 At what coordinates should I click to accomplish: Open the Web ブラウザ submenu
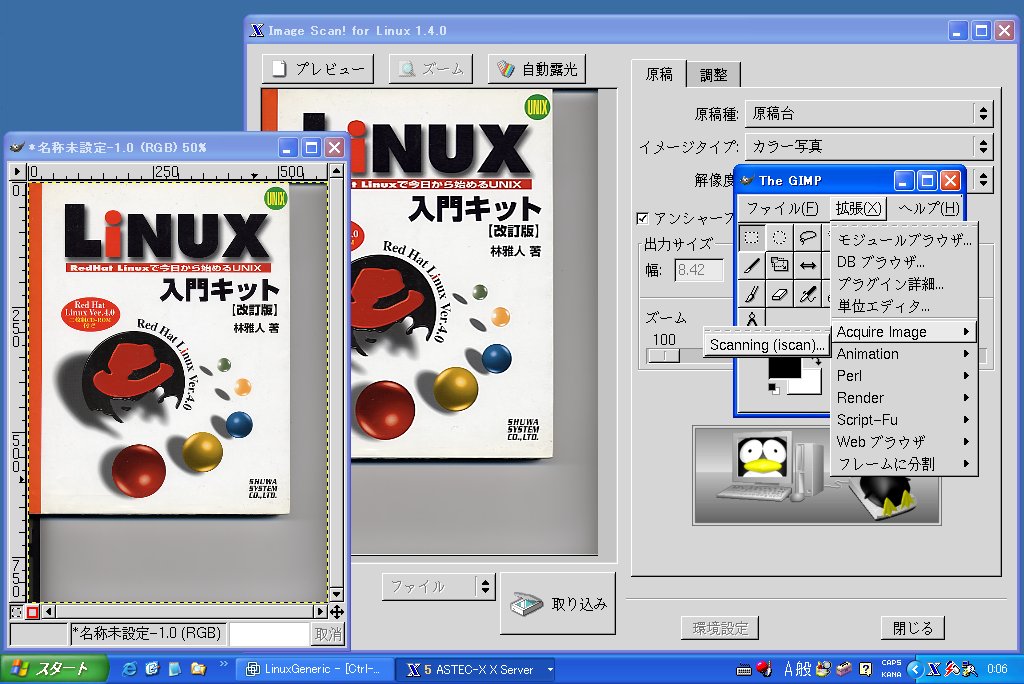pyautogui.click(x=904, y=442)
